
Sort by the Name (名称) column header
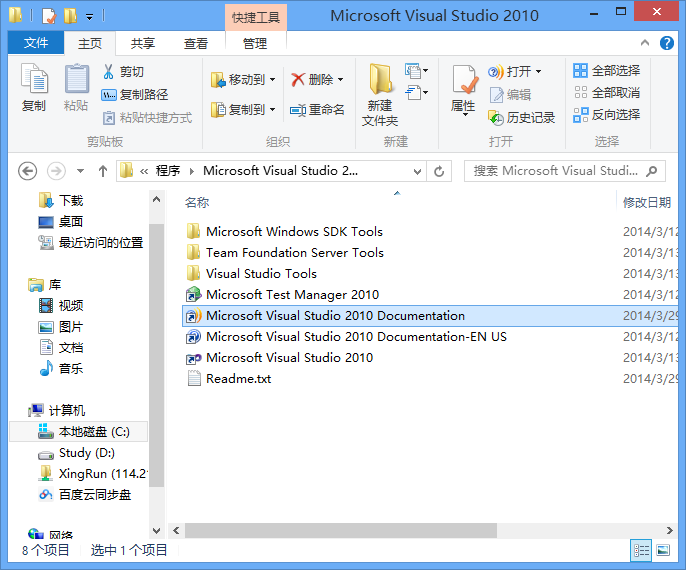(x=197, y=203)
